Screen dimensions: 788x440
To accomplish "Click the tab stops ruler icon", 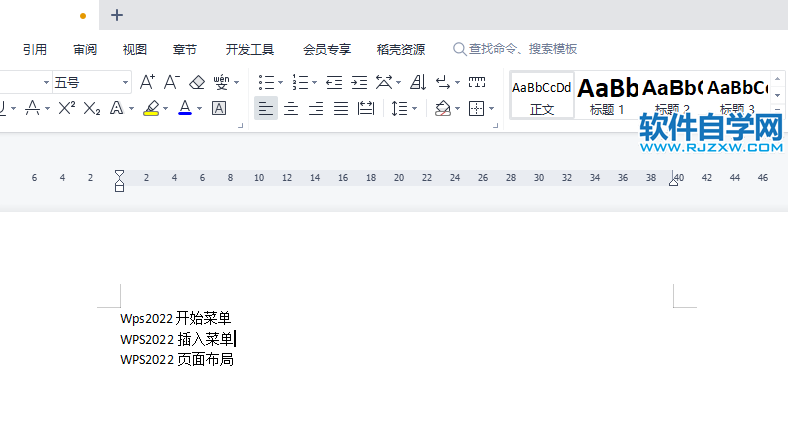I will tap(476, 82).
